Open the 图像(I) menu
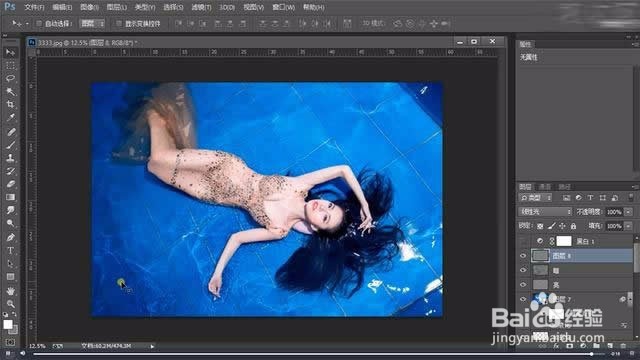Image resolution: width=640 pixels, height=360 pixels. 89,7
